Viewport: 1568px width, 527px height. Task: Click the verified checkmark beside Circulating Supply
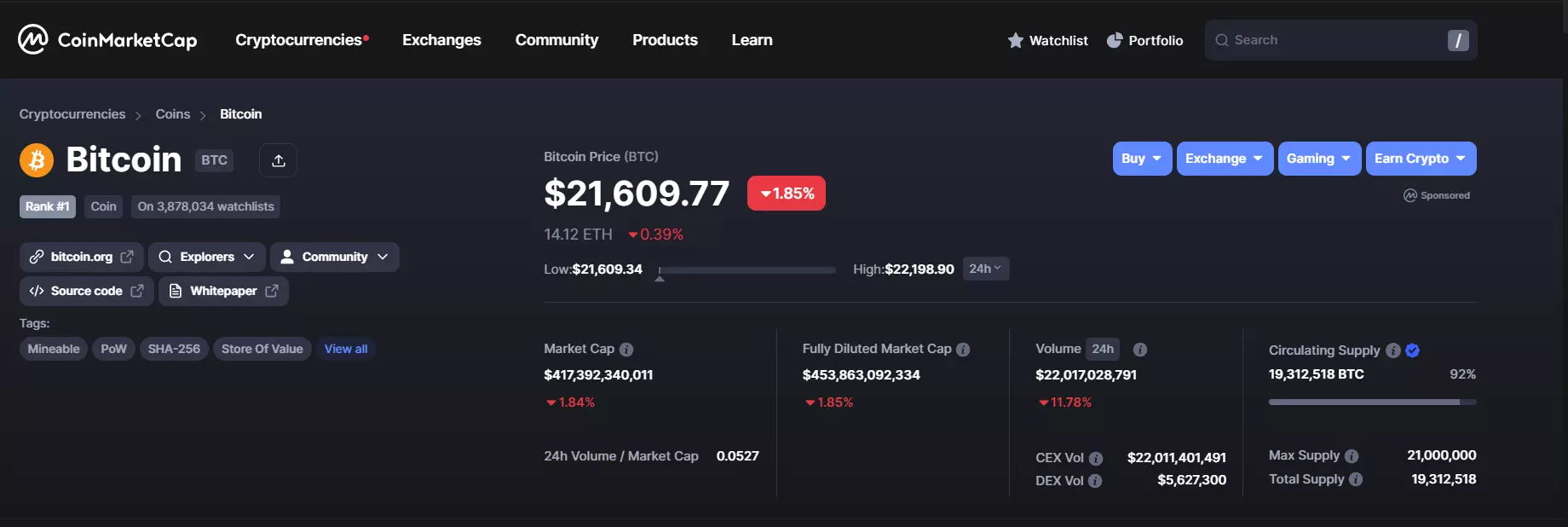coord(1412,350)
